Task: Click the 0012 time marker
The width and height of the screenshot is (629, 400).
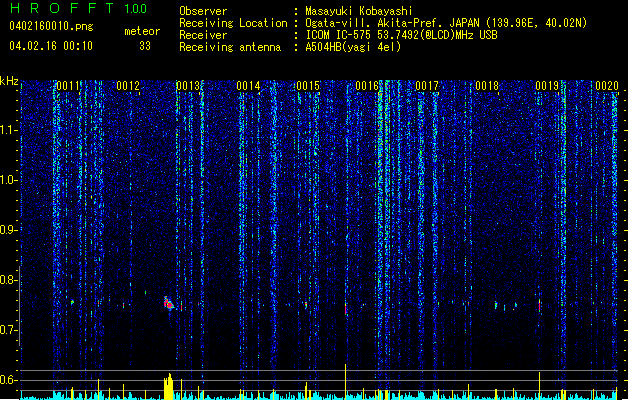Action: tap(128, 86)
